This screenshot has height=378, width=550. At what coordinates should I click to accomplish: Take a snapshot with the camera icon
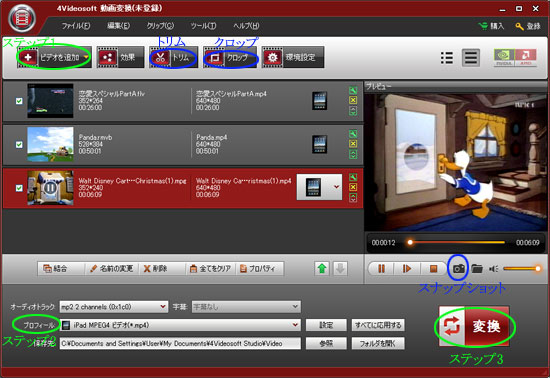tap(459, 269)
